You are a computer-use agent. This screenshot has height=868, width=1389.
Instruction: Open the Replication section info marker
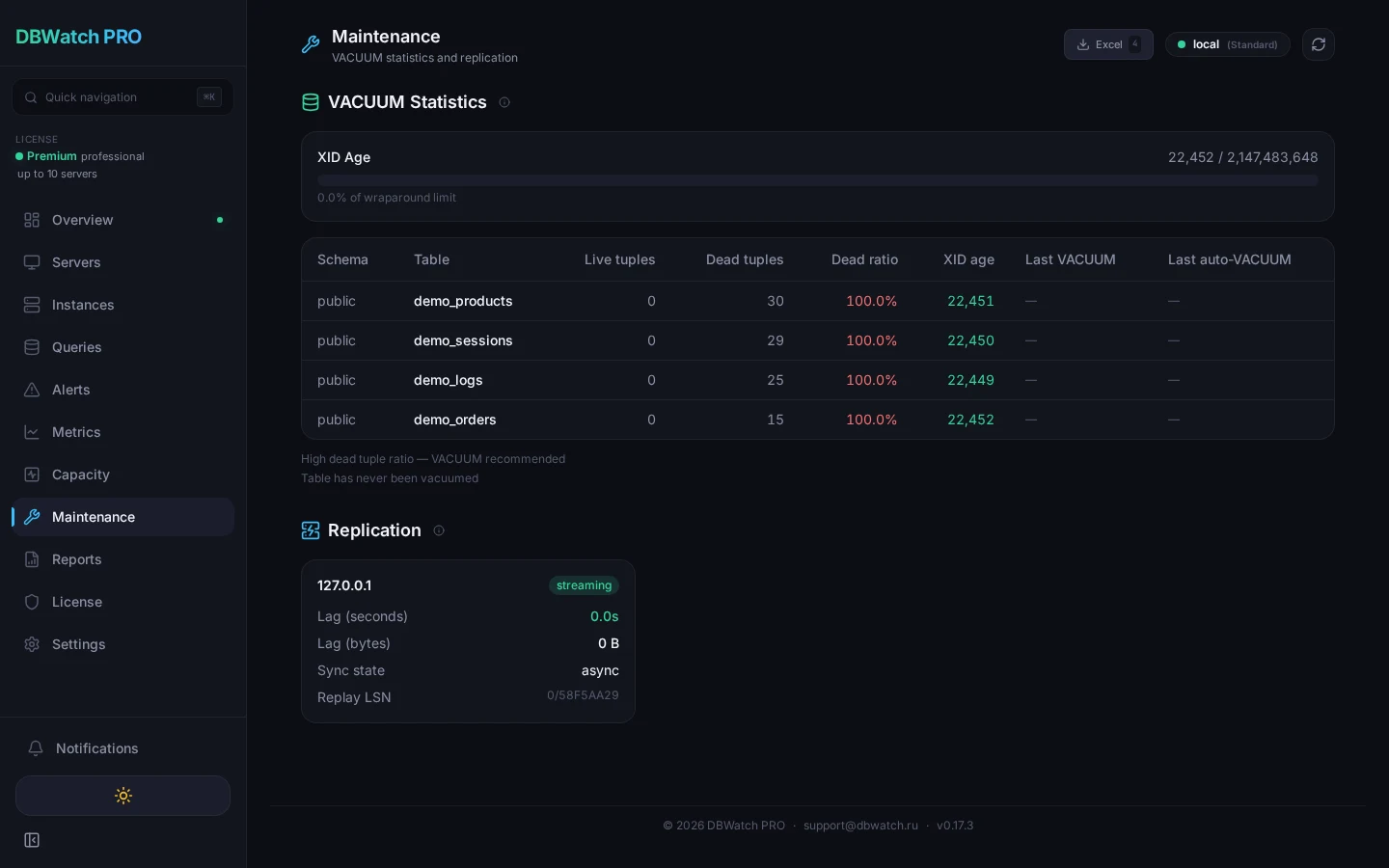(439, 530)
